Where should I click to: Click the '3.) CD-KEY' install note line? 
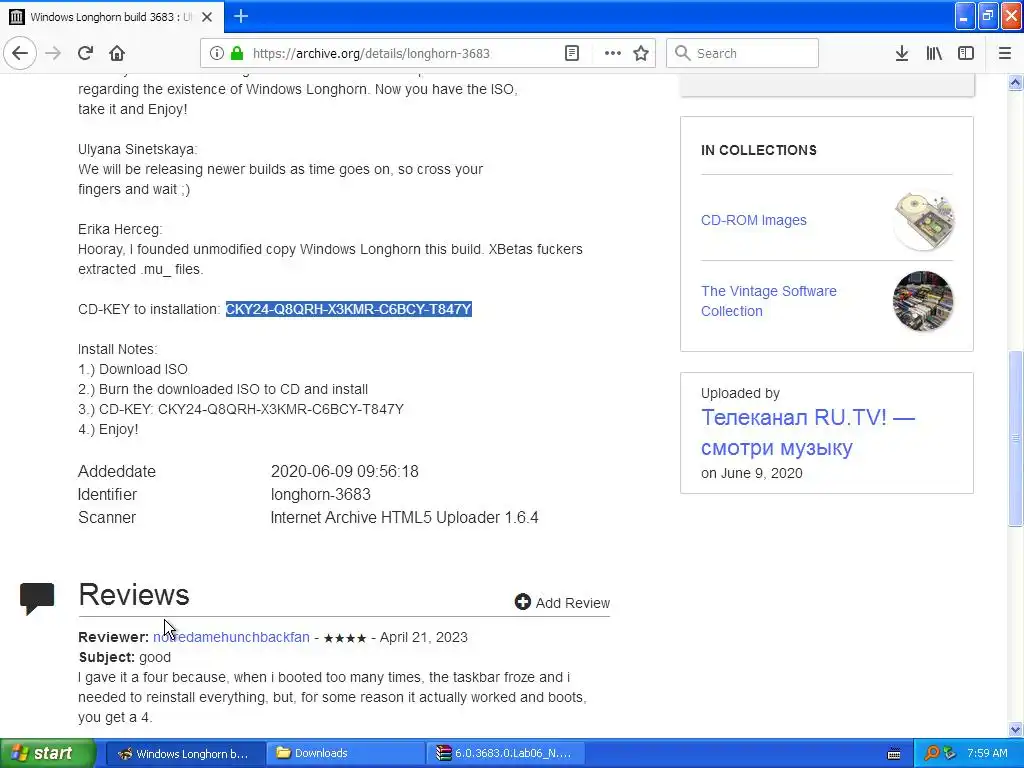click(x=241, y=409)
